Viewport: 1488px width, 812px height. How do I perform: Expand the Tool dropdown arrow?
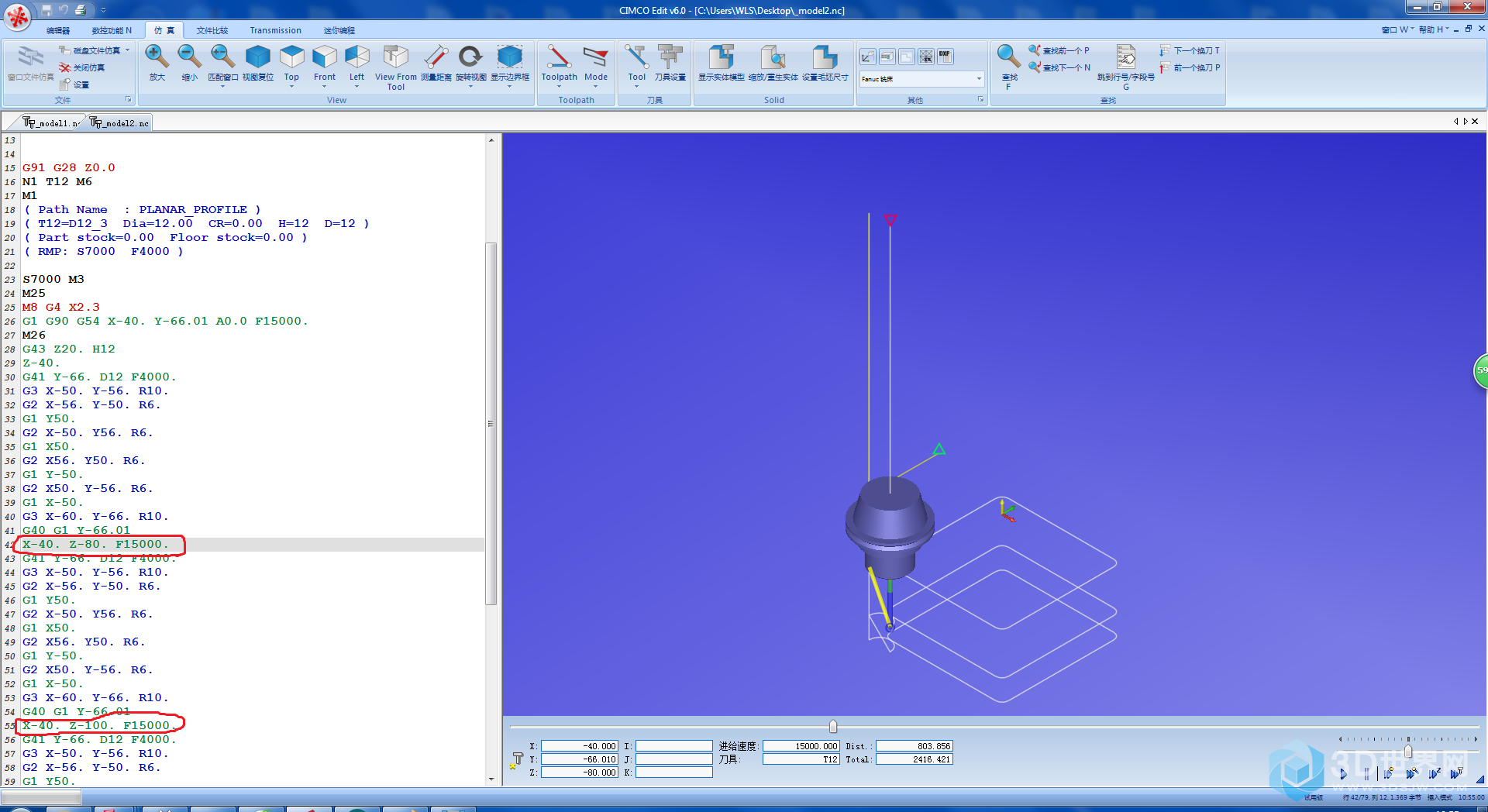637,86
